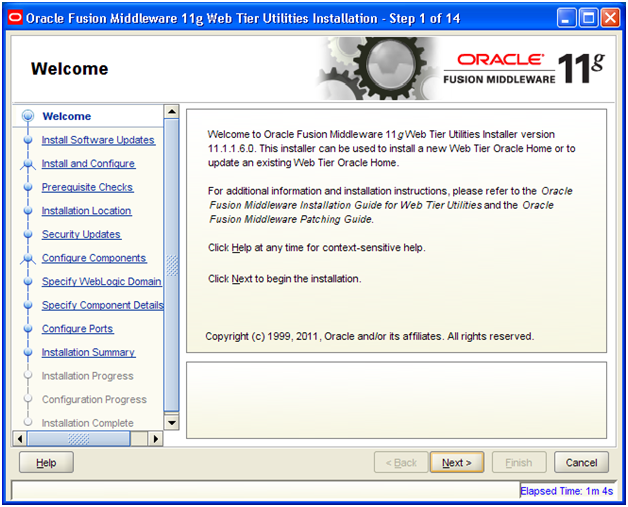Screen dimensions: 628x507
Task: Click the Installation Complete step label
Action: pos(88,423)
